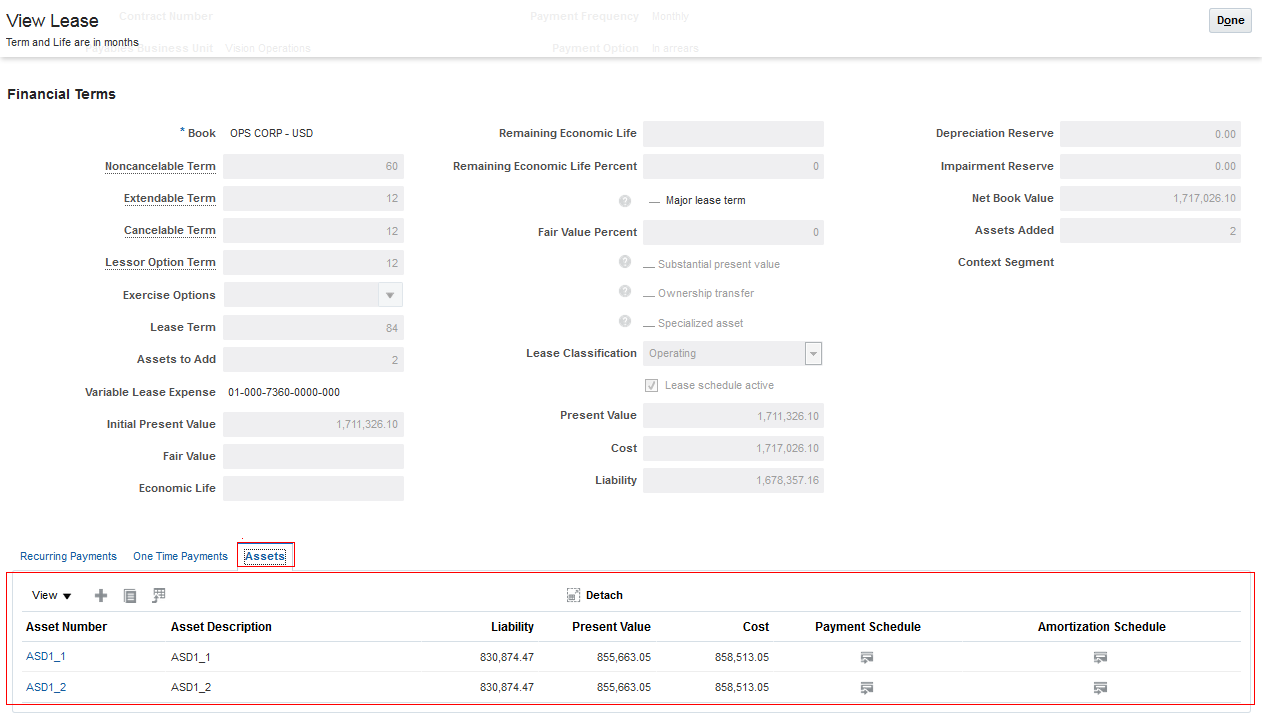The width and height of the screenshot is (1262, 714).
Task: Click the Assets to Add field
Action: coord(313,359)
